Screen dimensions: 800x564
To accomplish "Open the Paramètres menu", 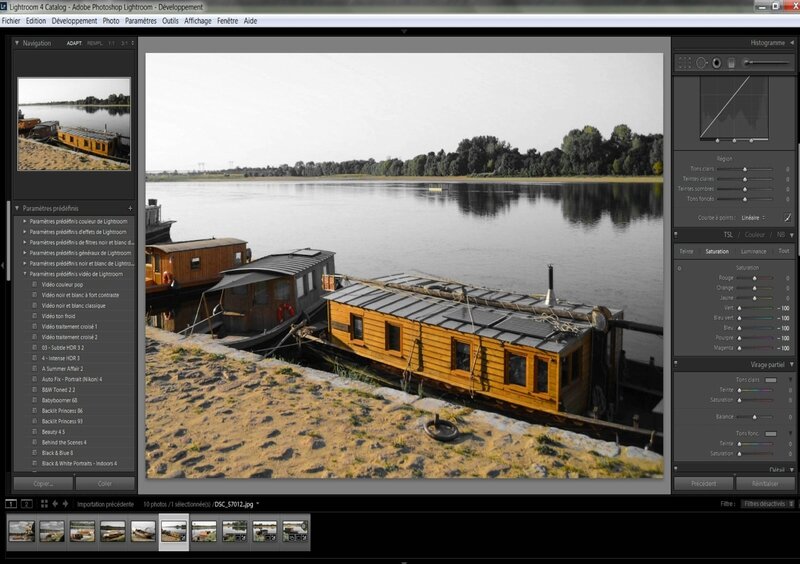I will pyautogui.click(x=141, y=21).
